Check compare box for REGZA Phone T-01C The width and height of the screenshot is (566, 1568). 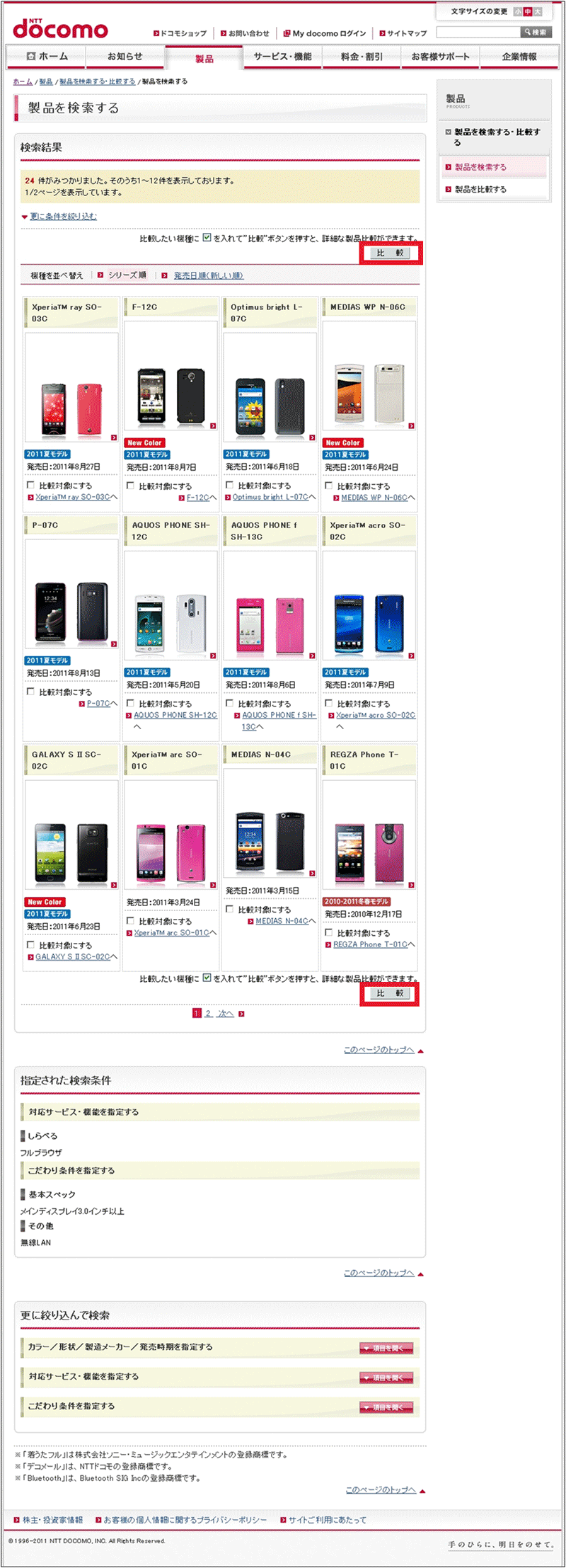point(328,932)
